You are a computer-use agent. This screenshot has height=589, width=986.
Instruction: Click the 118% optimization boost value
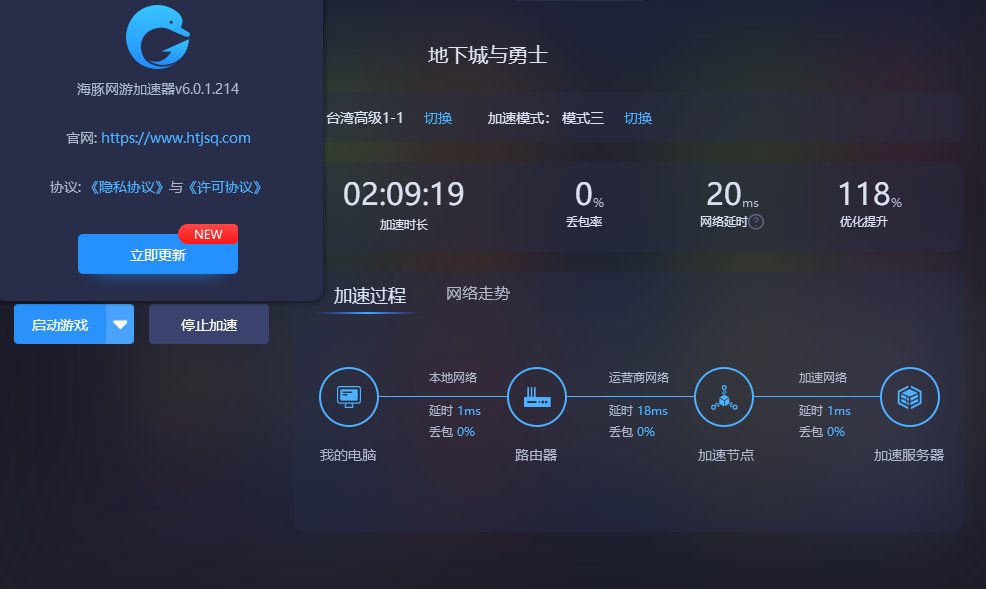tap(870, 194)
